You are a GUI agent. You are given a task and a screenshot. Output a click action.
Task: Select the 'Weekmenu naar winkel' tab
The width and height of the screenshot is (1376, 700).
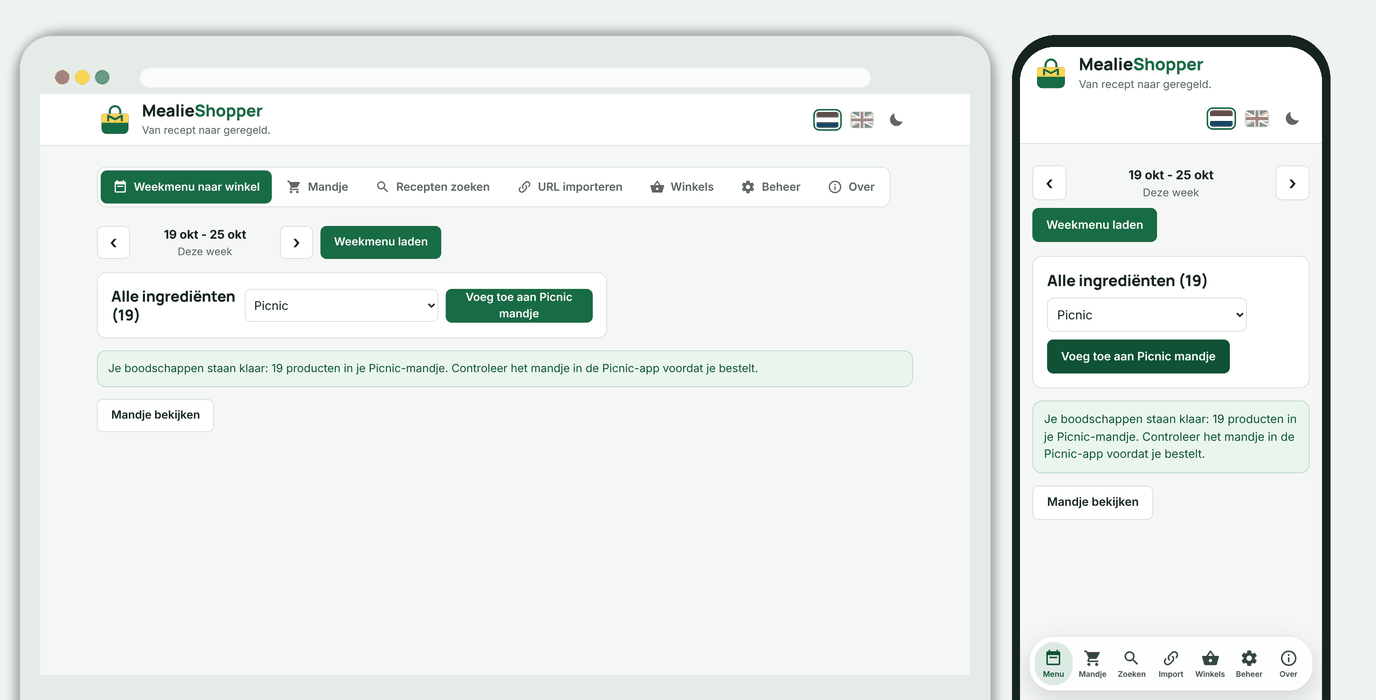click(186, 187)
